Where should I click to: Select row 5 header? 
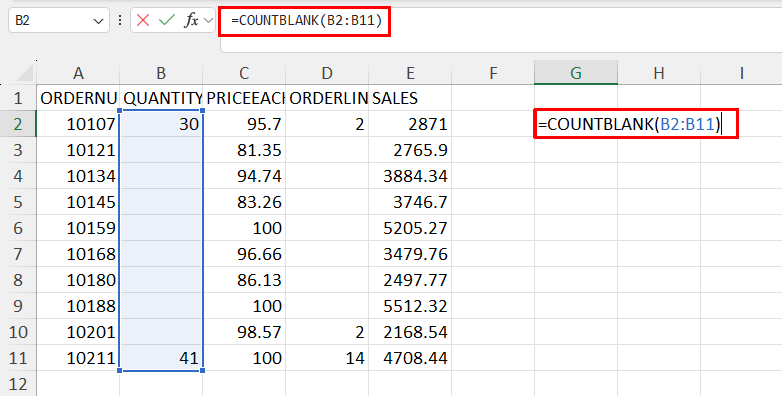click(x=18, y=201)
